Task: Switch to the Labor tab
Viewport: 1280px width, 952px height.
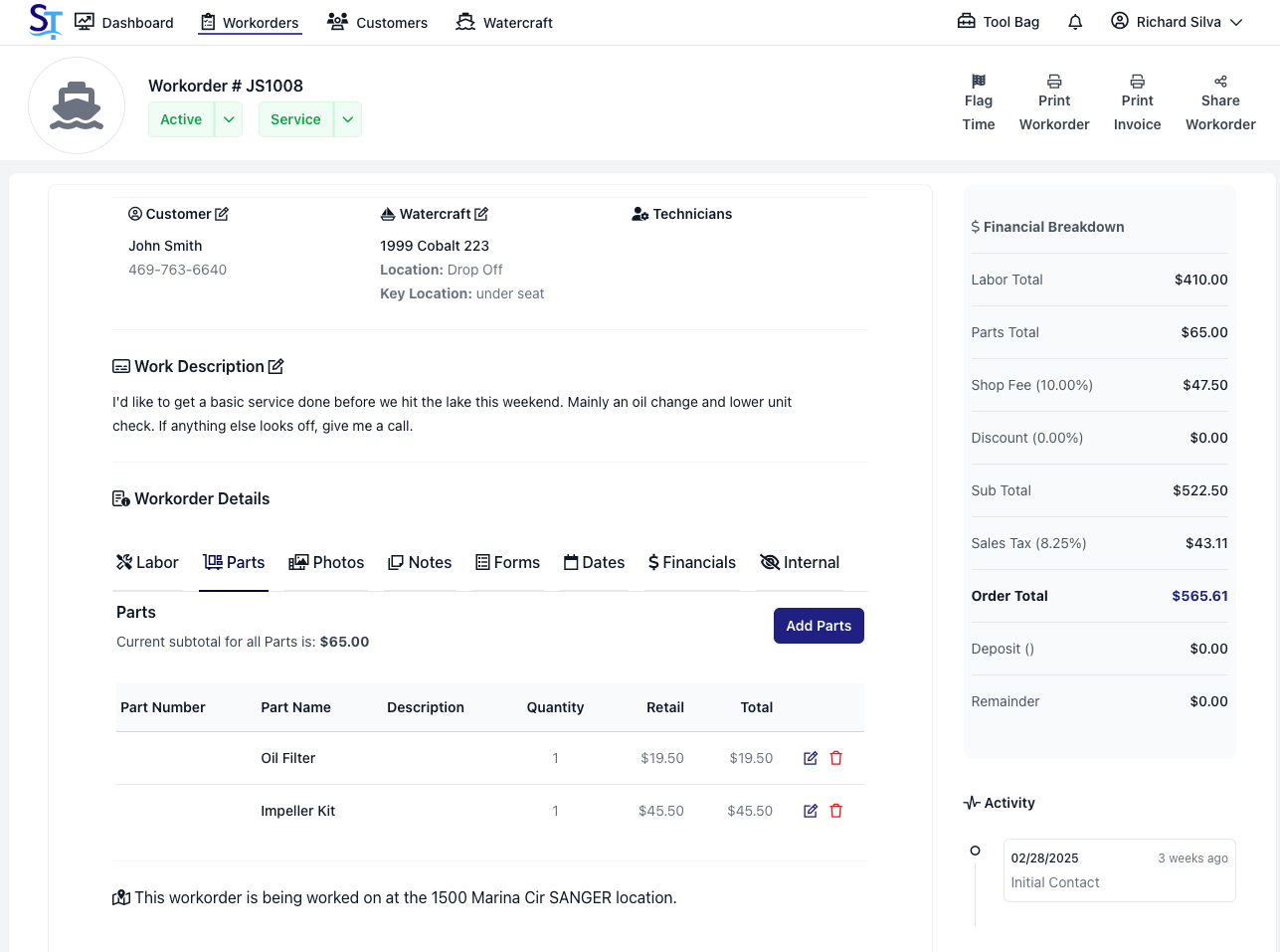Action: tap(147, 562)
